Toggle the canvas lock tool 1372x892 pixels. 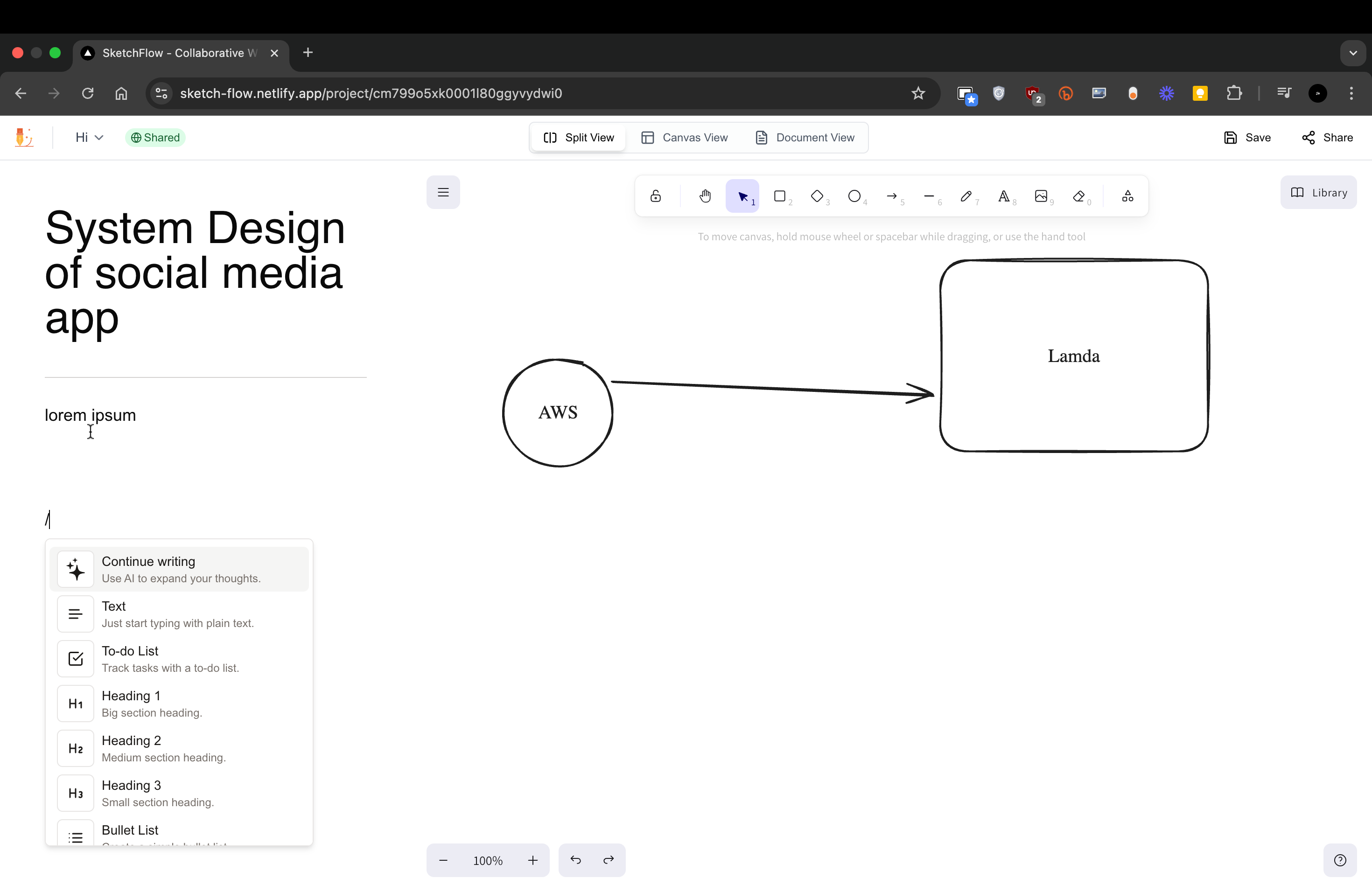point(656,196)
